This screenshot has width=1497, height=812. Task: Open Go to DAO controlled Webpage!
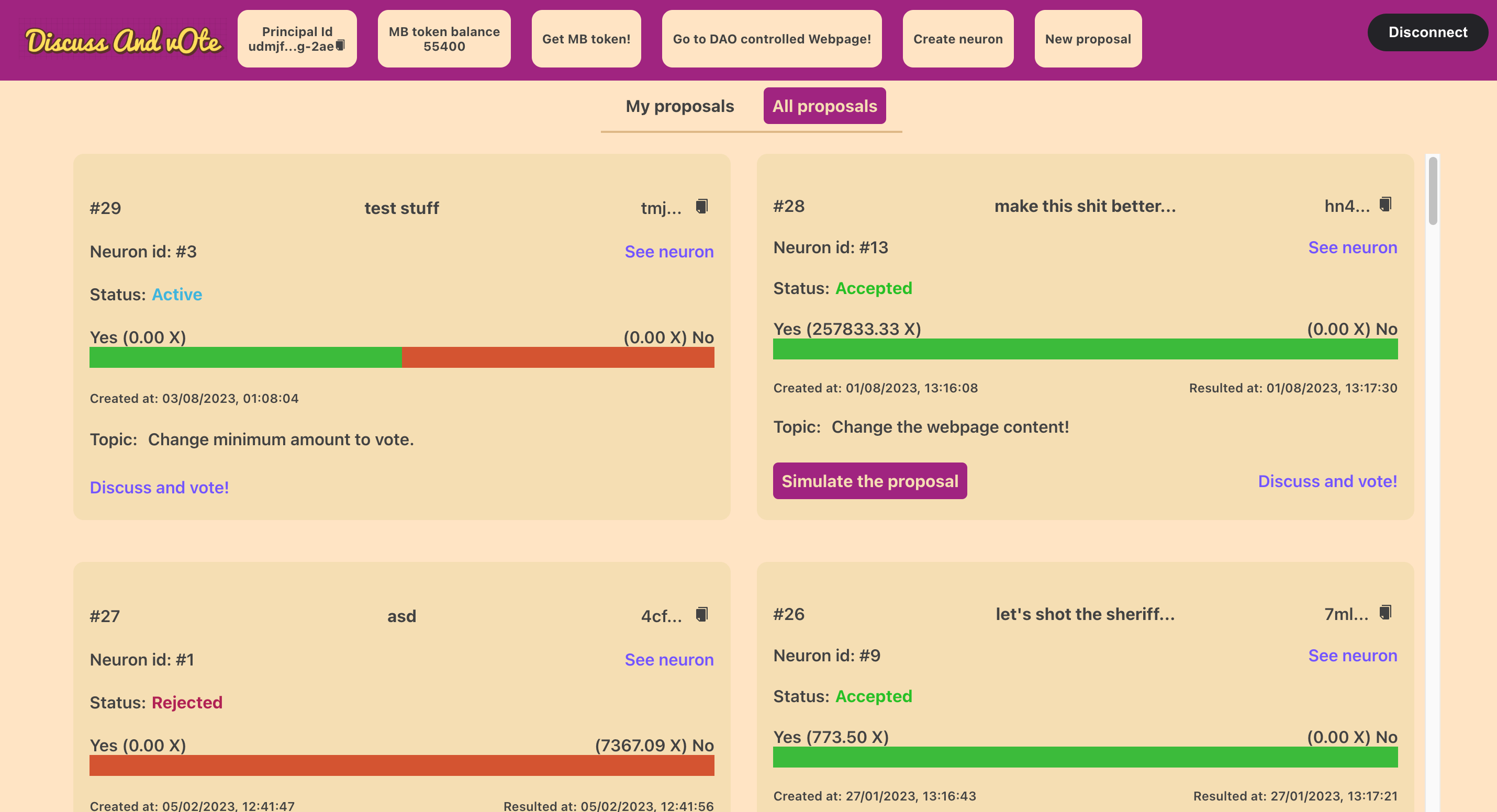pyautogui.click(x=771, y=39)
